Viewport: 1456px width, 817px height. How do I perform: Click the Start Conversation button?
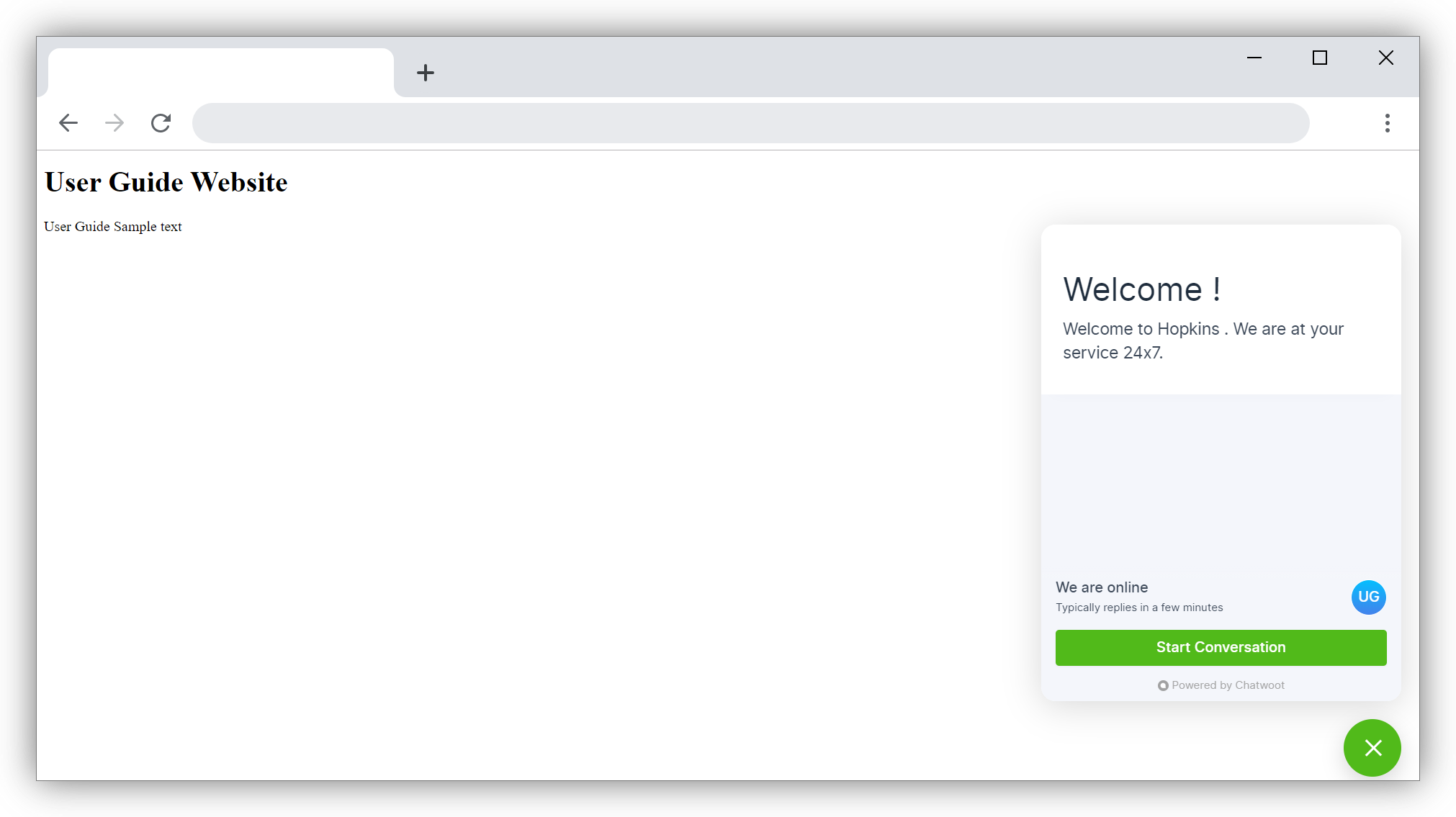(x=1221, y=647)
